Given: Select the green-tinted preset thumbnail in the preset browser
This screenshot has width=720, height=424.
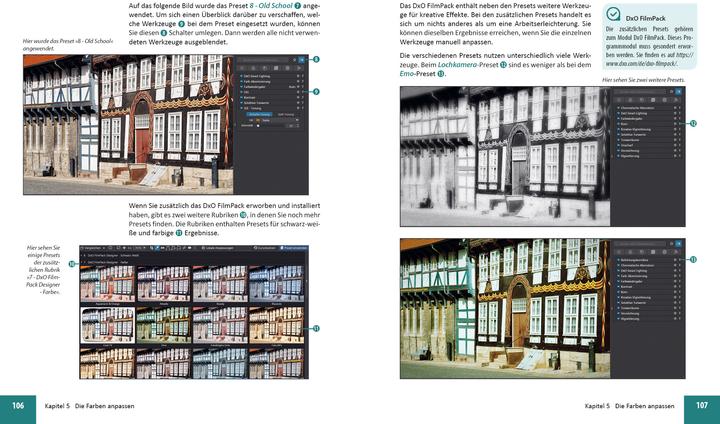Looking at the screenshot, I should (164, 325).
